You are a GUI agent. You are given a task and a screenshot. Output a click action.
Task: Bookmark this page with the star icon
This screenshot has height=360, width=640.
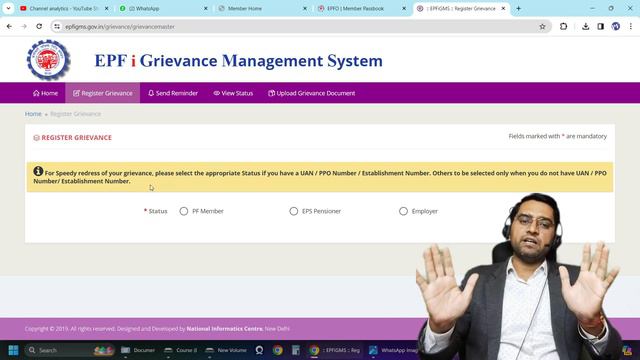(542, 27)
